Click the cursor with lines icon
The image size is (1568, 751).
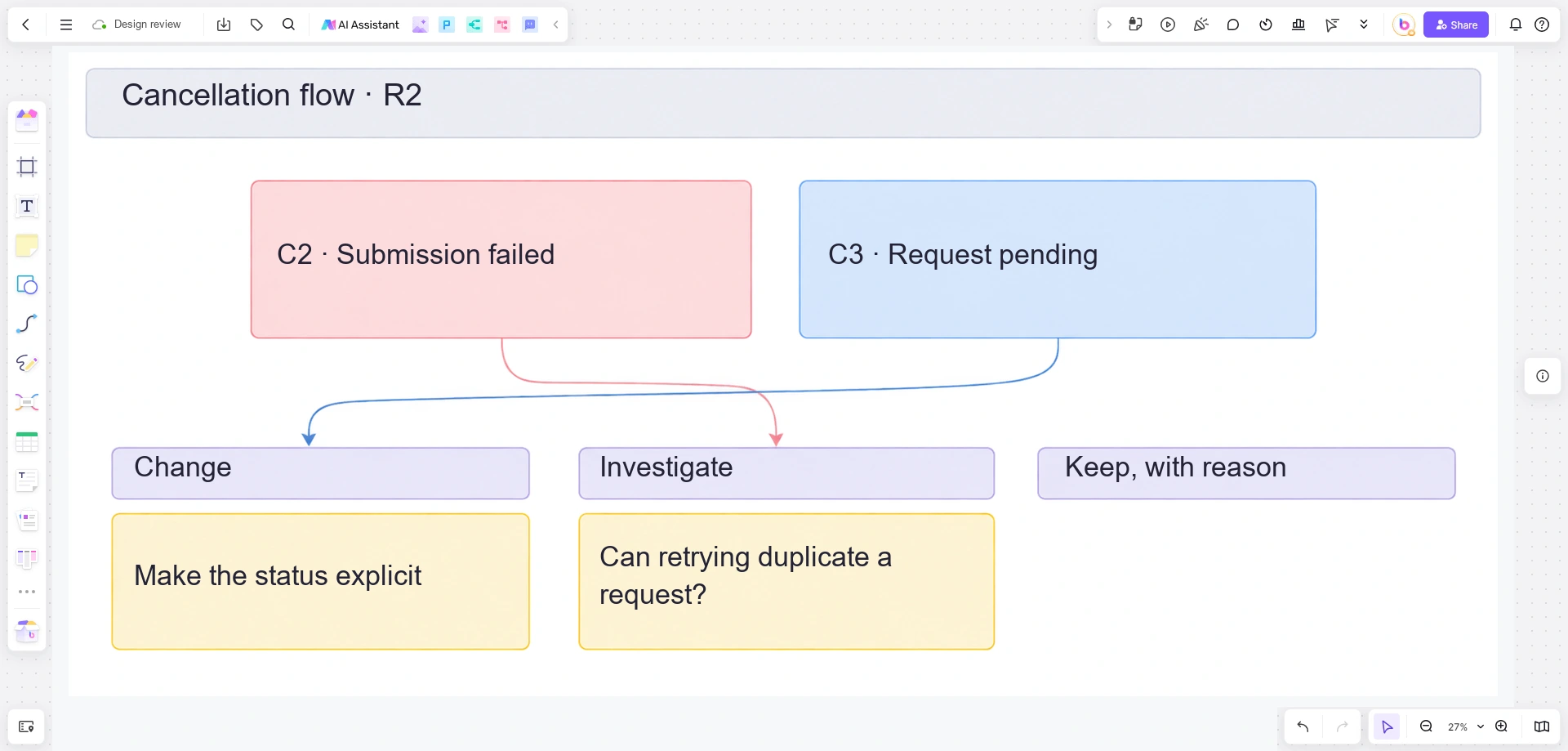(x=1332, y=25)
